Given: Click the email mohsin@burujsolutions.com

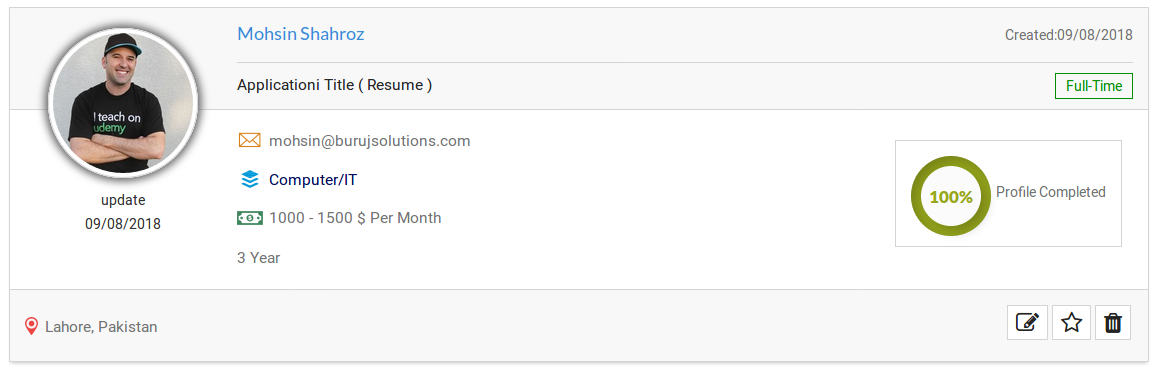Looking at the screenshot, I should point(369,141).
